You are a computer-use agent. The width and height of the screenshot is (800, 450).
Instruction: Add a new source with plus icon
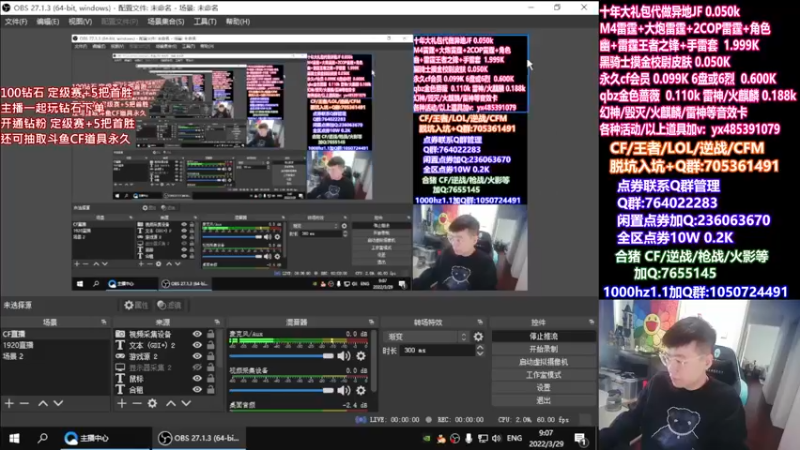(121, 404)
